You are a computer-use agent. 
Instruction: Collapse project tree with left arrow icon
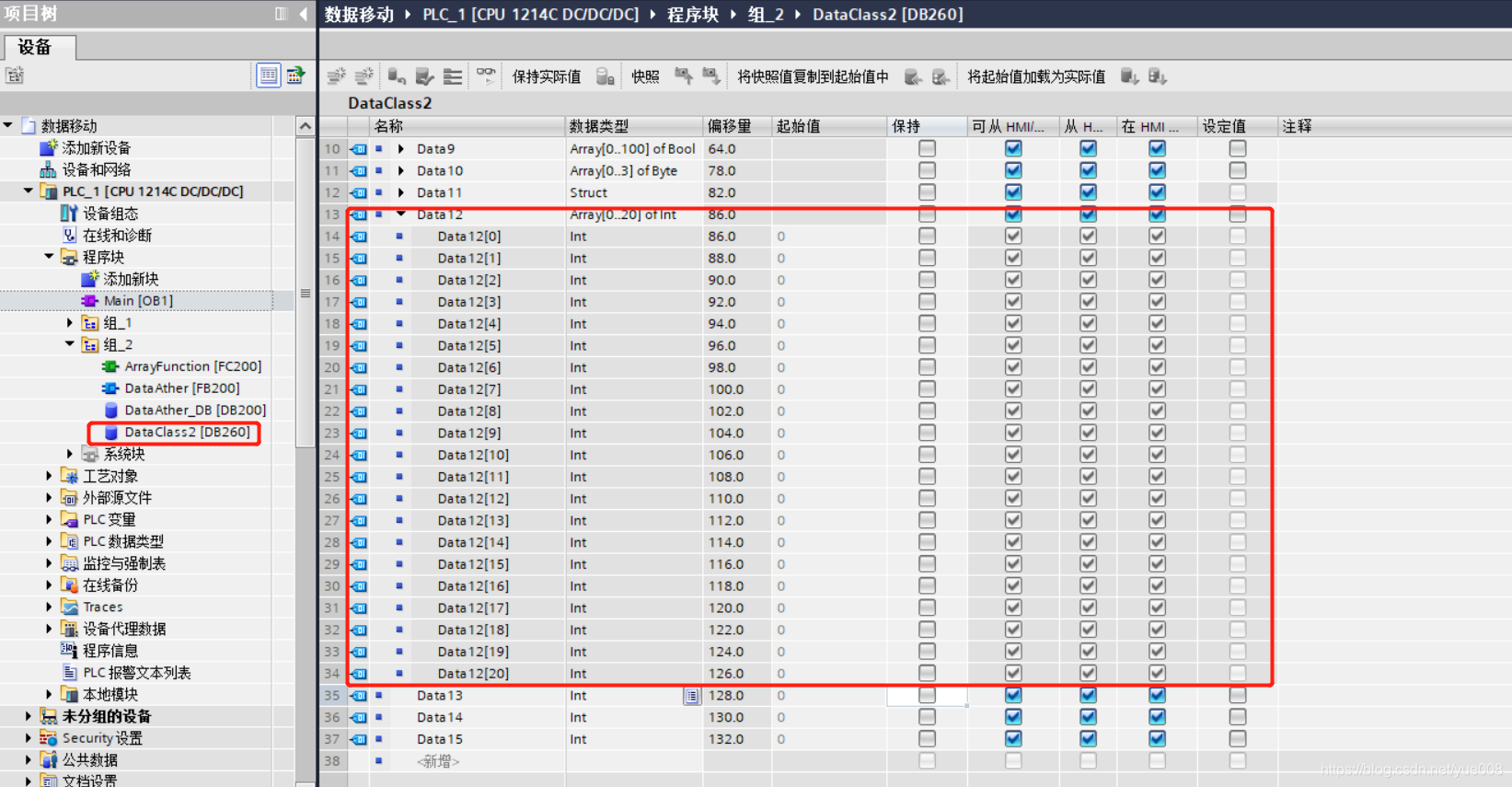[x=304, y=14]
